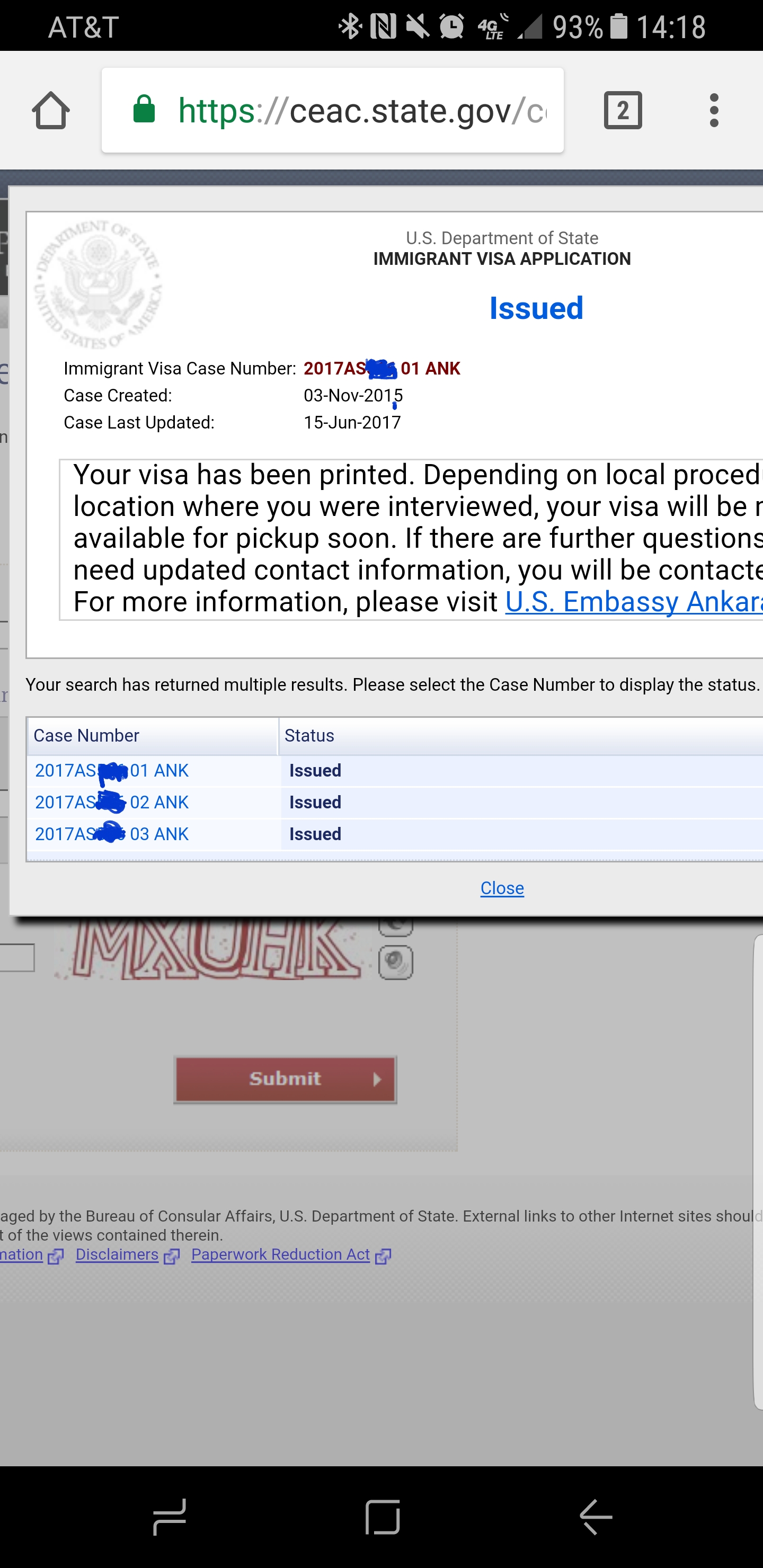Image resolution: width=763 pixels, height=1568 pixels.
Task: Open the Chrome three-dot menu
Action: point(714,110)
